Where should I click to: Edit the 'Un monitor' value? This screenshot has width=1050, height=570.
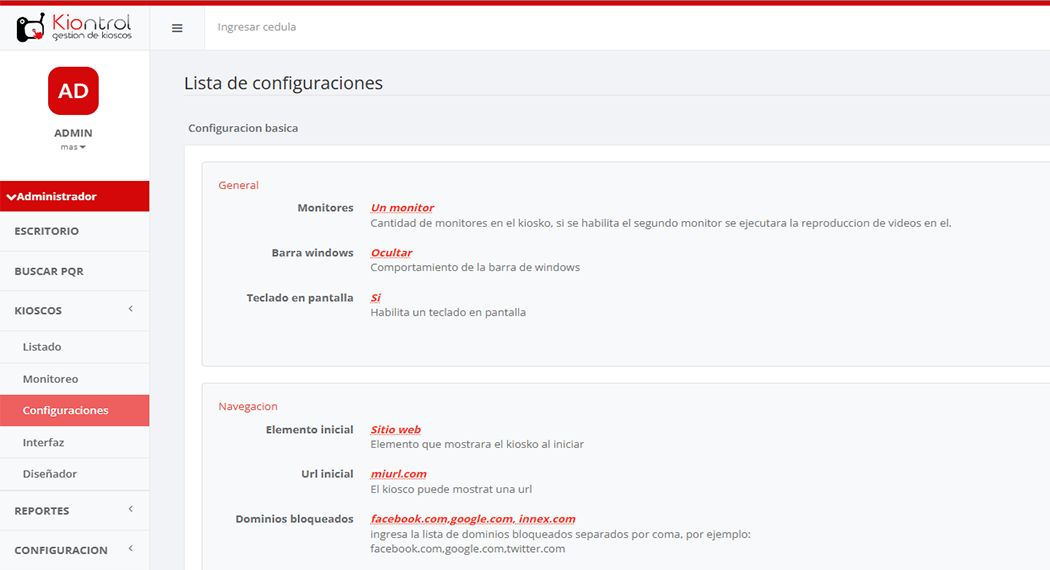pos(402,208)
